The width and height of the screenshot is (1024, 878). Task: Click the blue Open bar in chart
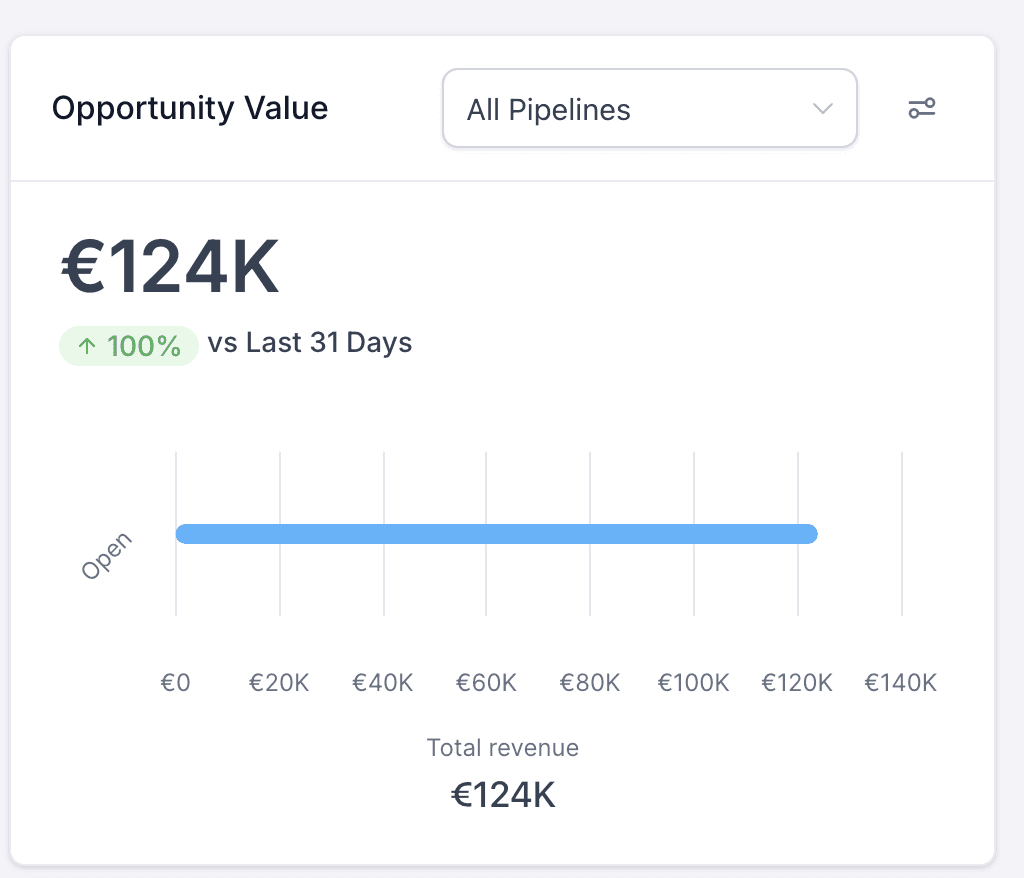coord(497,534)
